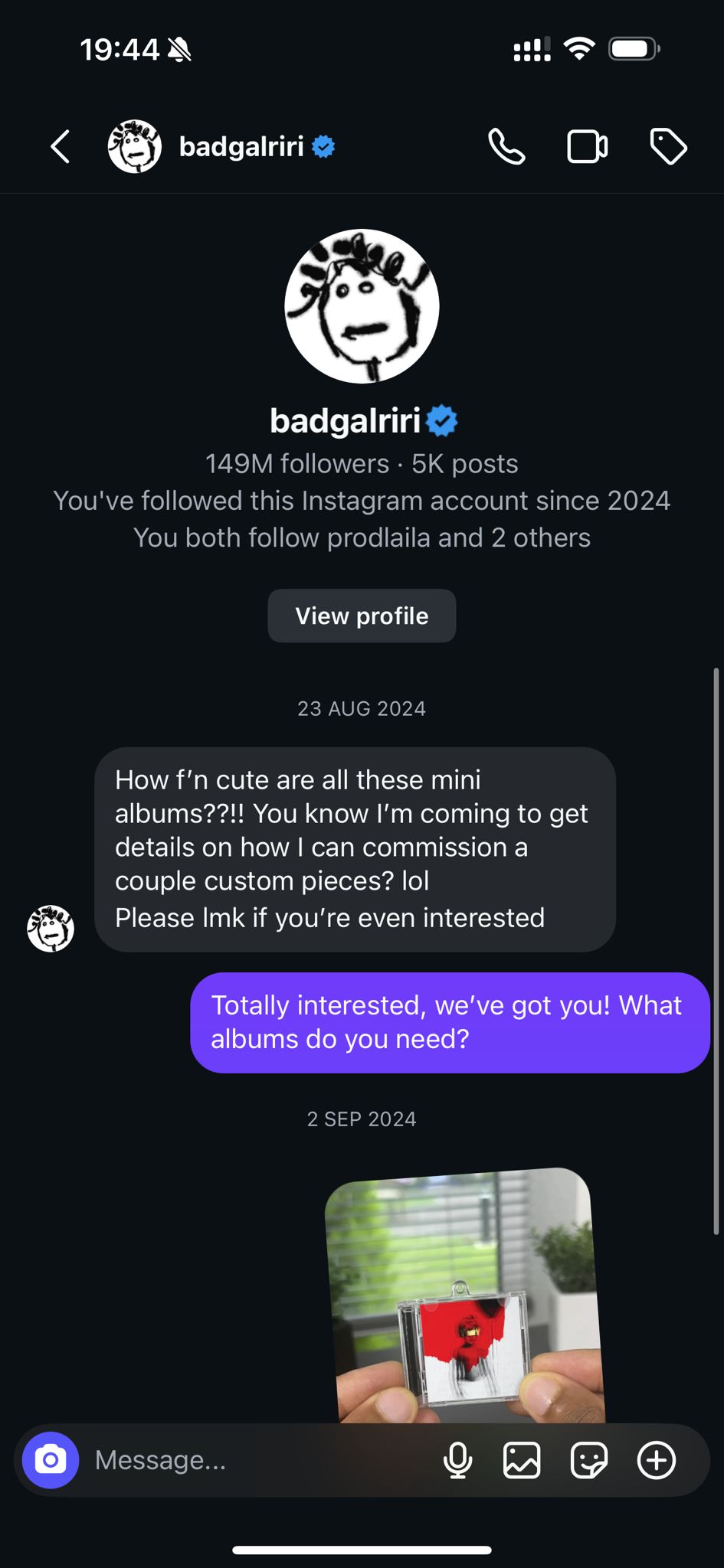Tap the avatar beside the received message

(51, 929)
